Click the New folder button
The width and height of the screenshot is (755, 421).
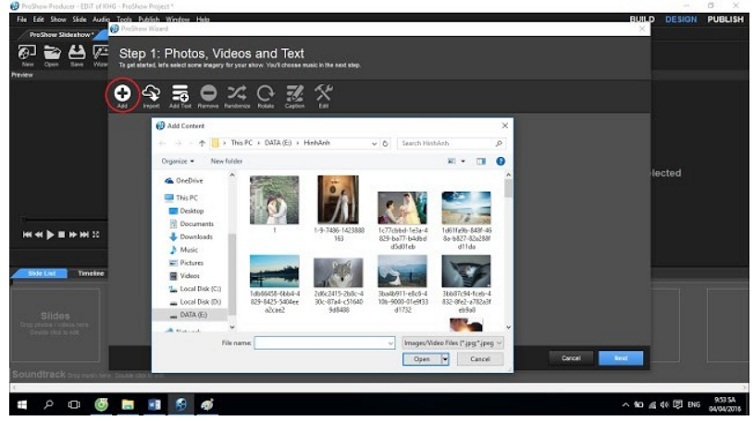[226, 160]
